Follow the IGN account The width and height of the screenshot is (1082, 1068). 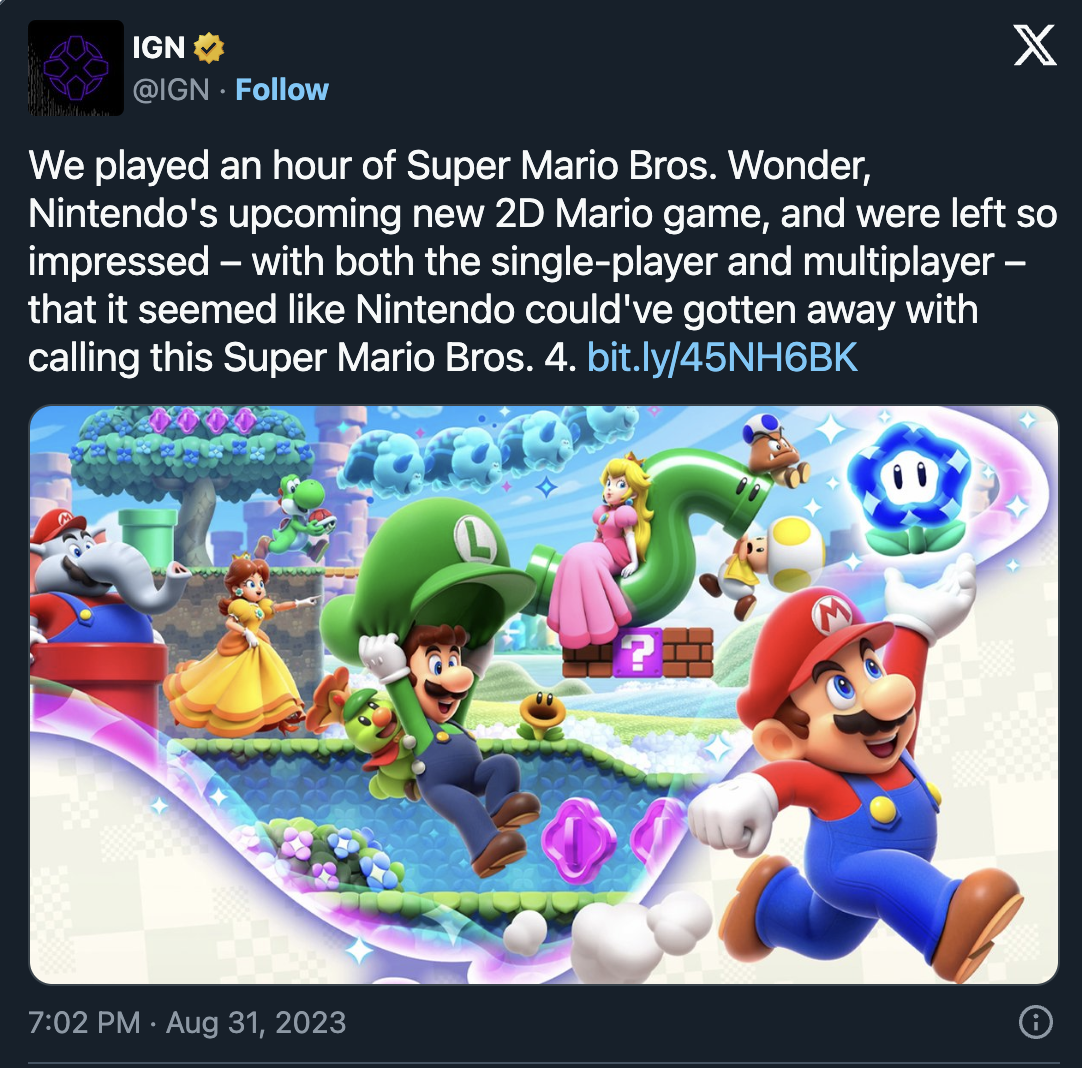pos(281,90)
